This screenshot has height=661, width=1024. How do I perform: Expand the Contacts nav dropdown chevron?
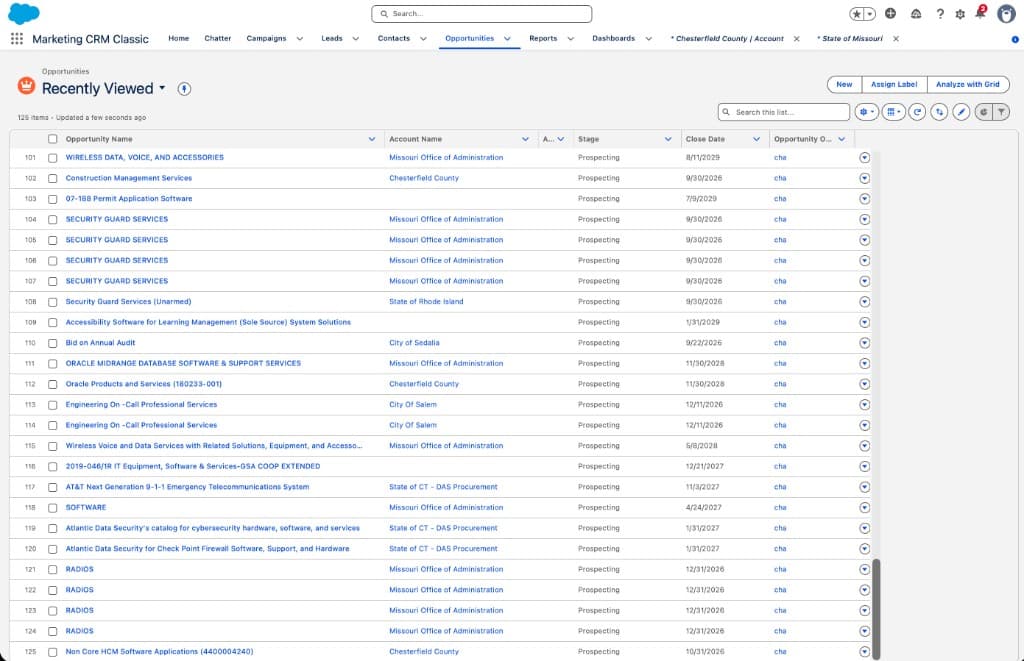(423, 39)
